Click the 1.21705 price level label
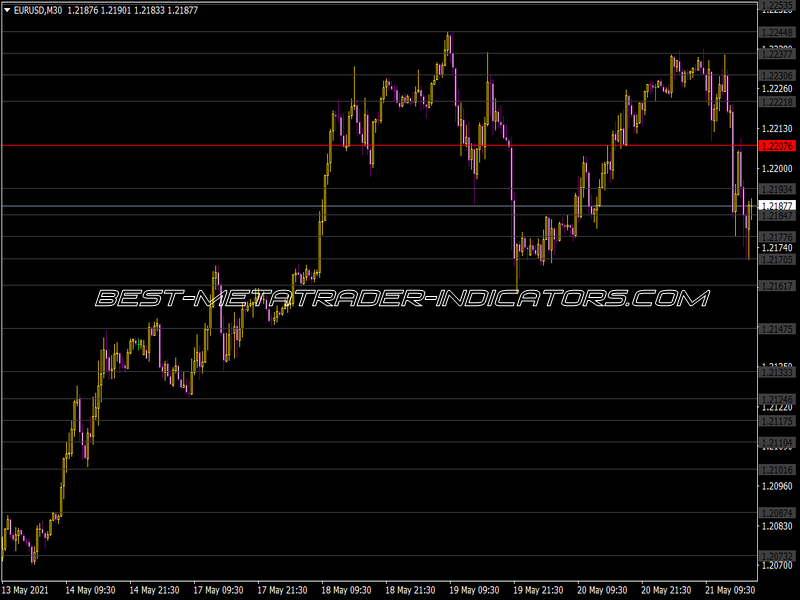 coord(777,260)
